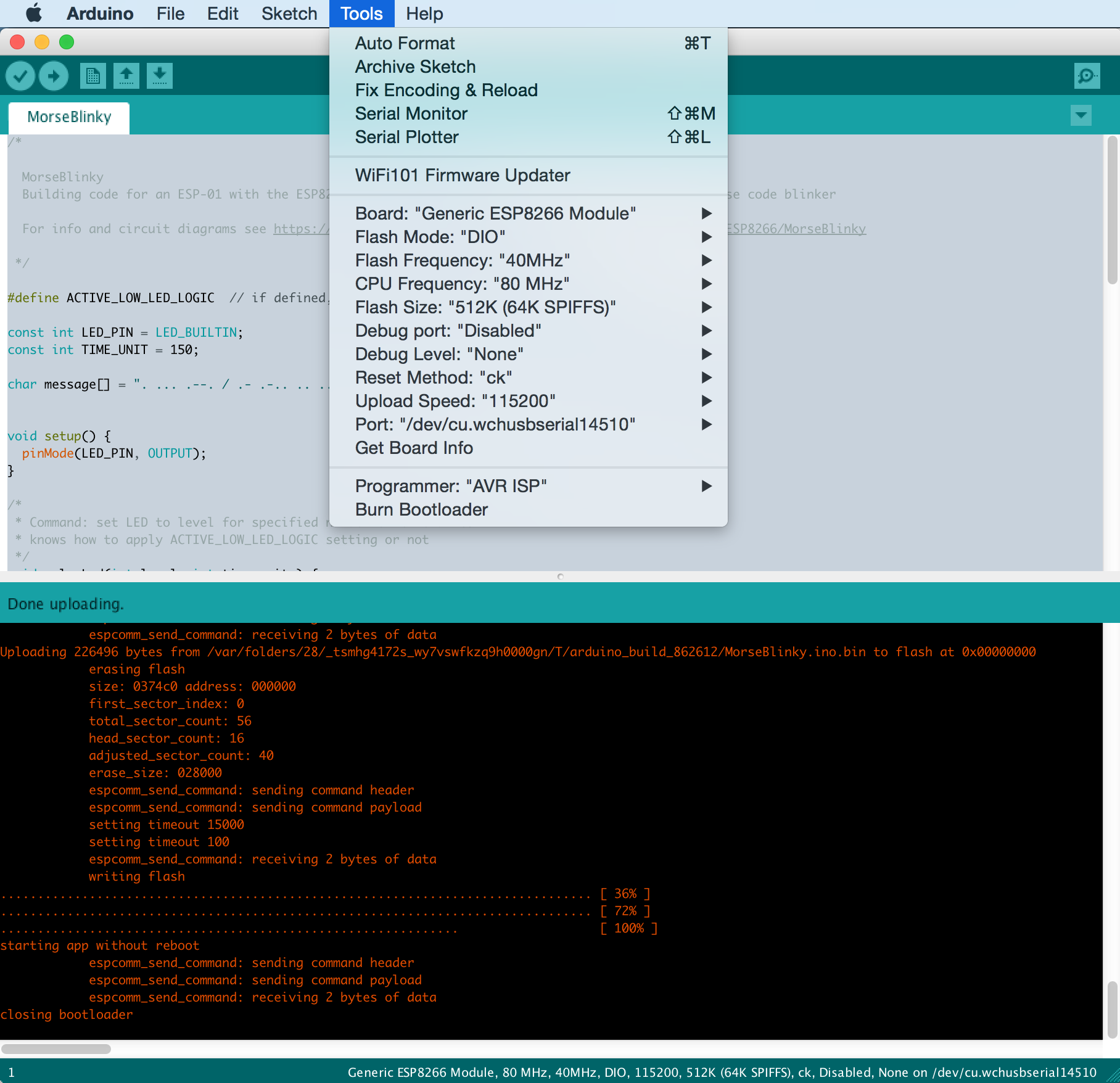Expand the Flash Mode: DIO submenu
Image resolution: width=1120 pixels, height=1083 pixels.
(529, 237)
